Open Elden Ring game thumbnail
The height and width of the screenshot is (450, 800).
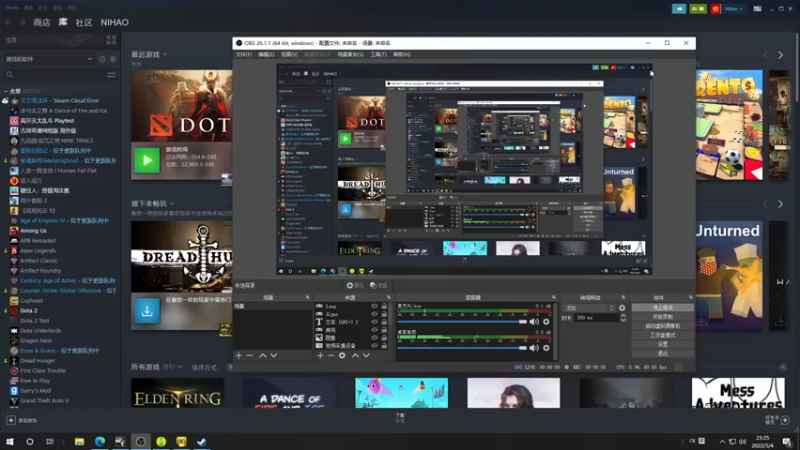pos(177,393)
